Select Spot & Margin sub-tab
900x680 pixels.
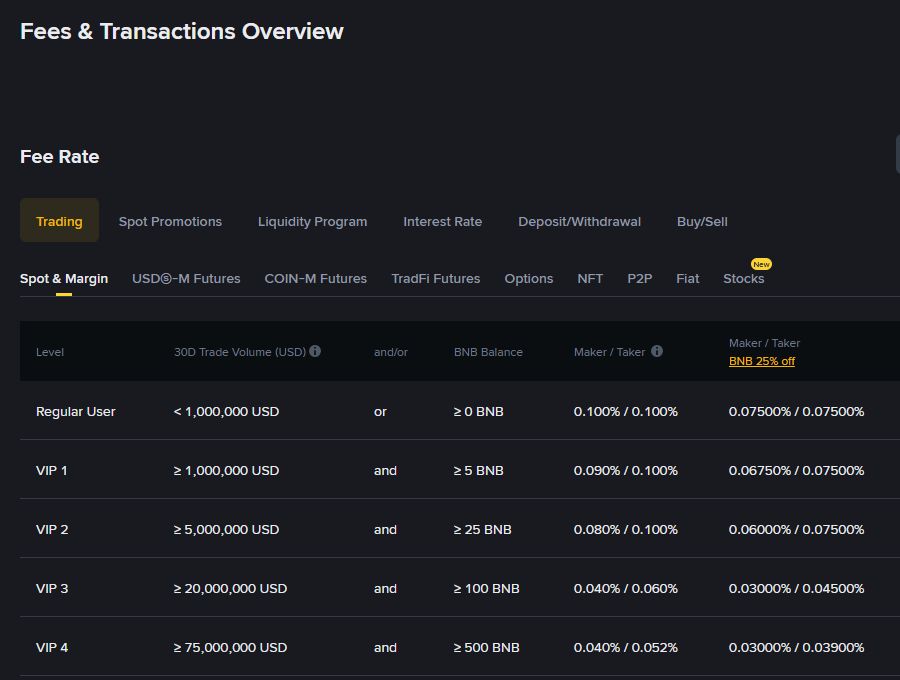pyautogui.click(x=64, y=279)
